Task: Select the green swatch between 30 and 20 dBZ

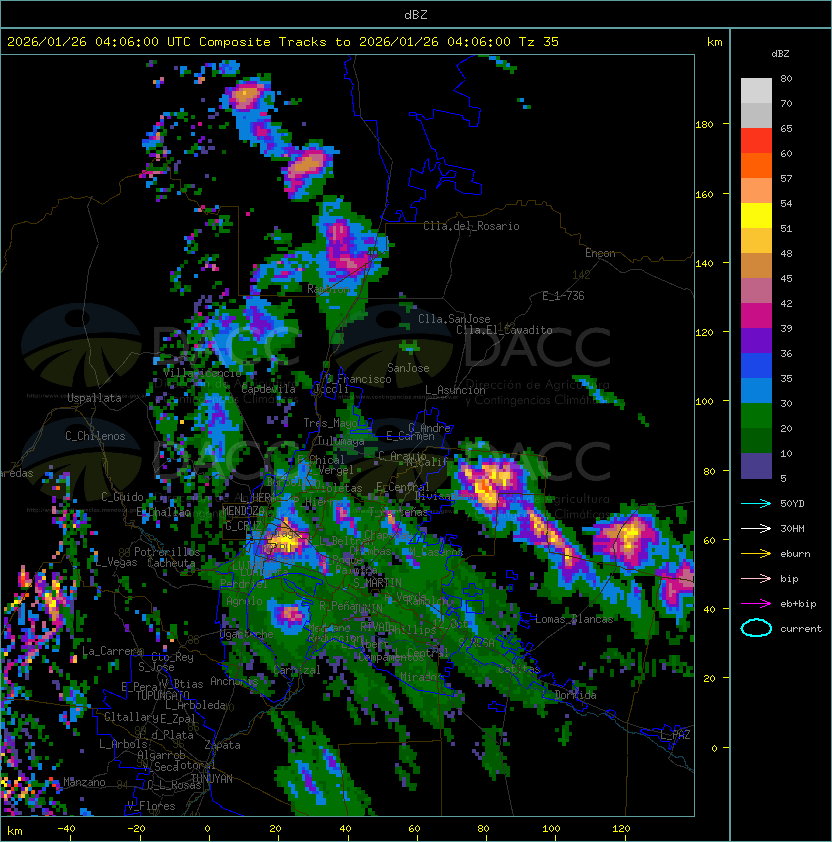Action: [x=756, y=416]
